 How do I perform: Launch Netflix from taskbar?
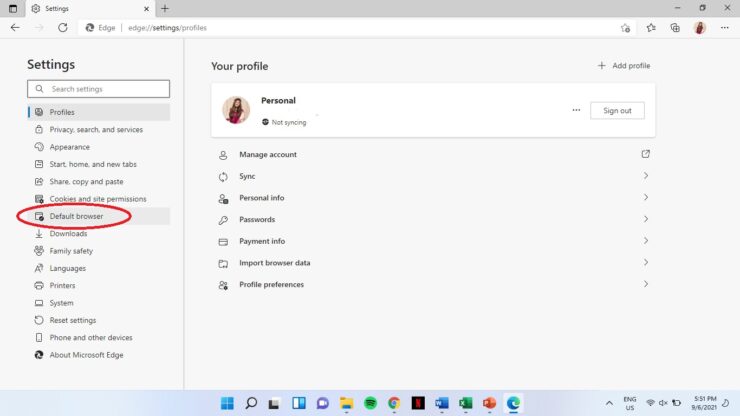point(418,403)
